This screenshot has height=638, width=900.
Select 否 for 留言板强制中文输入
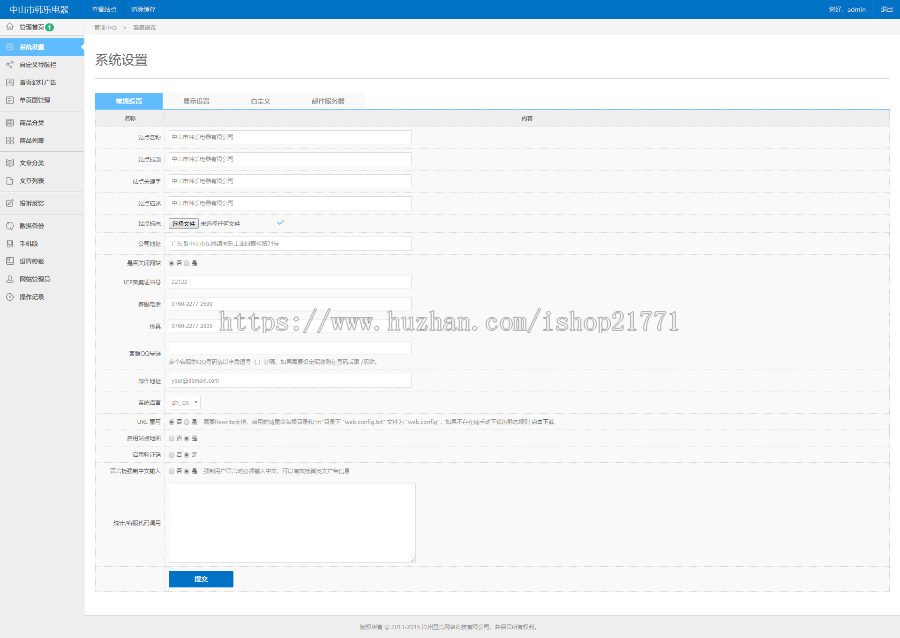point(172,471)
